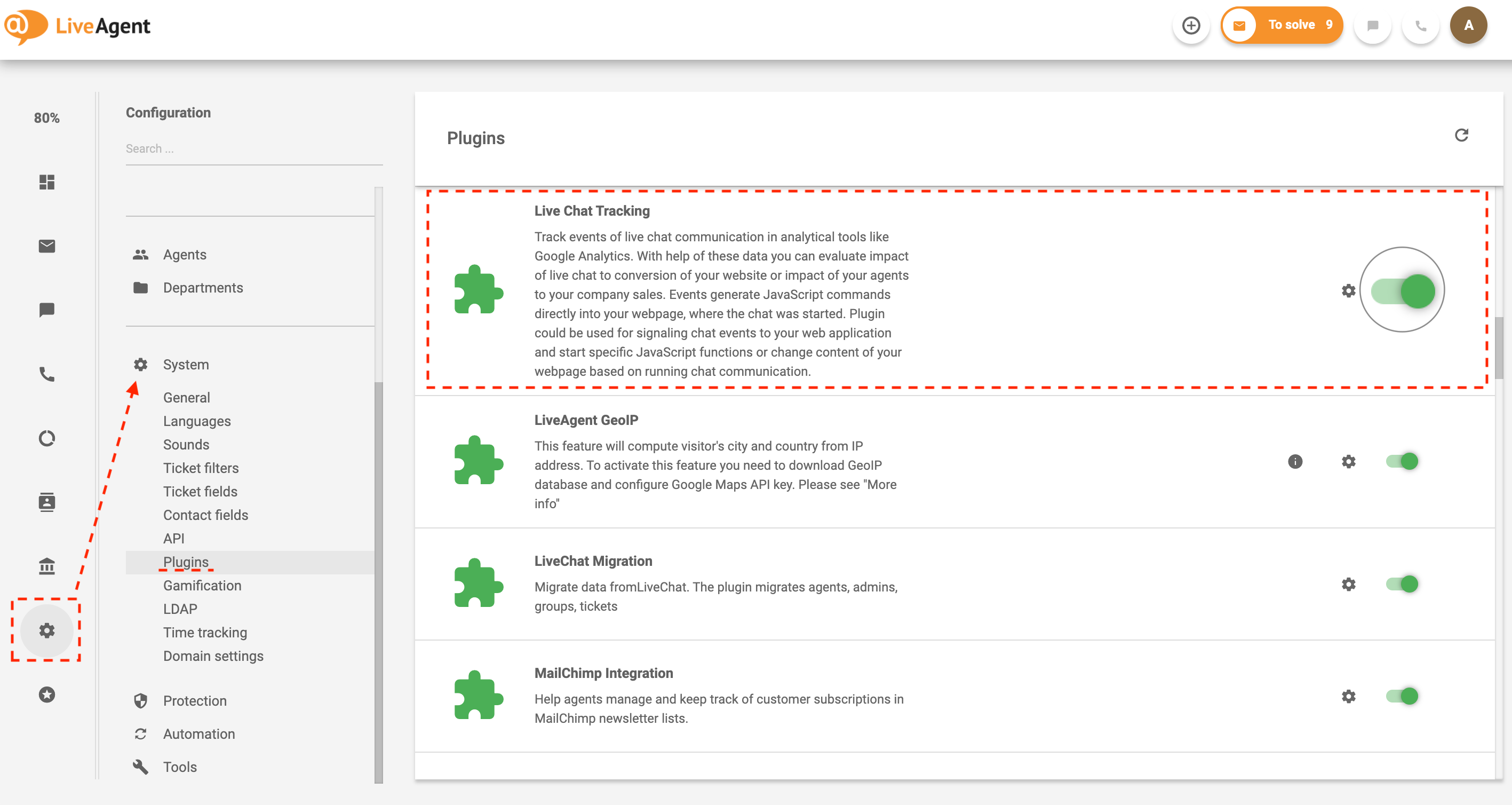1512x805 pixels.
Task: Select Ticket fields in System menu
Action: 200,492
